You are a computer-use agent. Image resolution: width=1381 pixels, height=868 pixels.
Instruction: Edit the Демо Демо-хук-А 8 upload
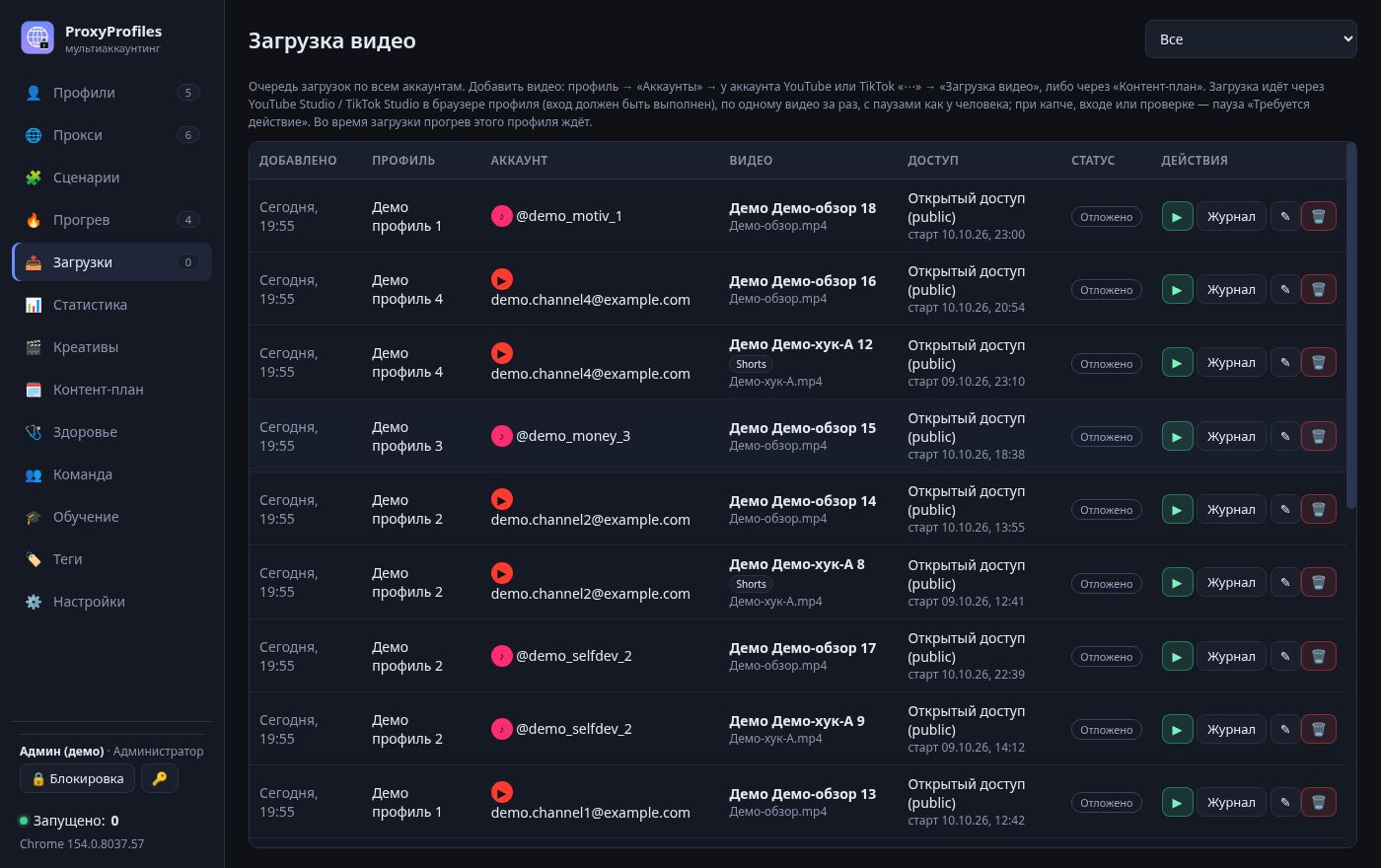coord(1284,583)
